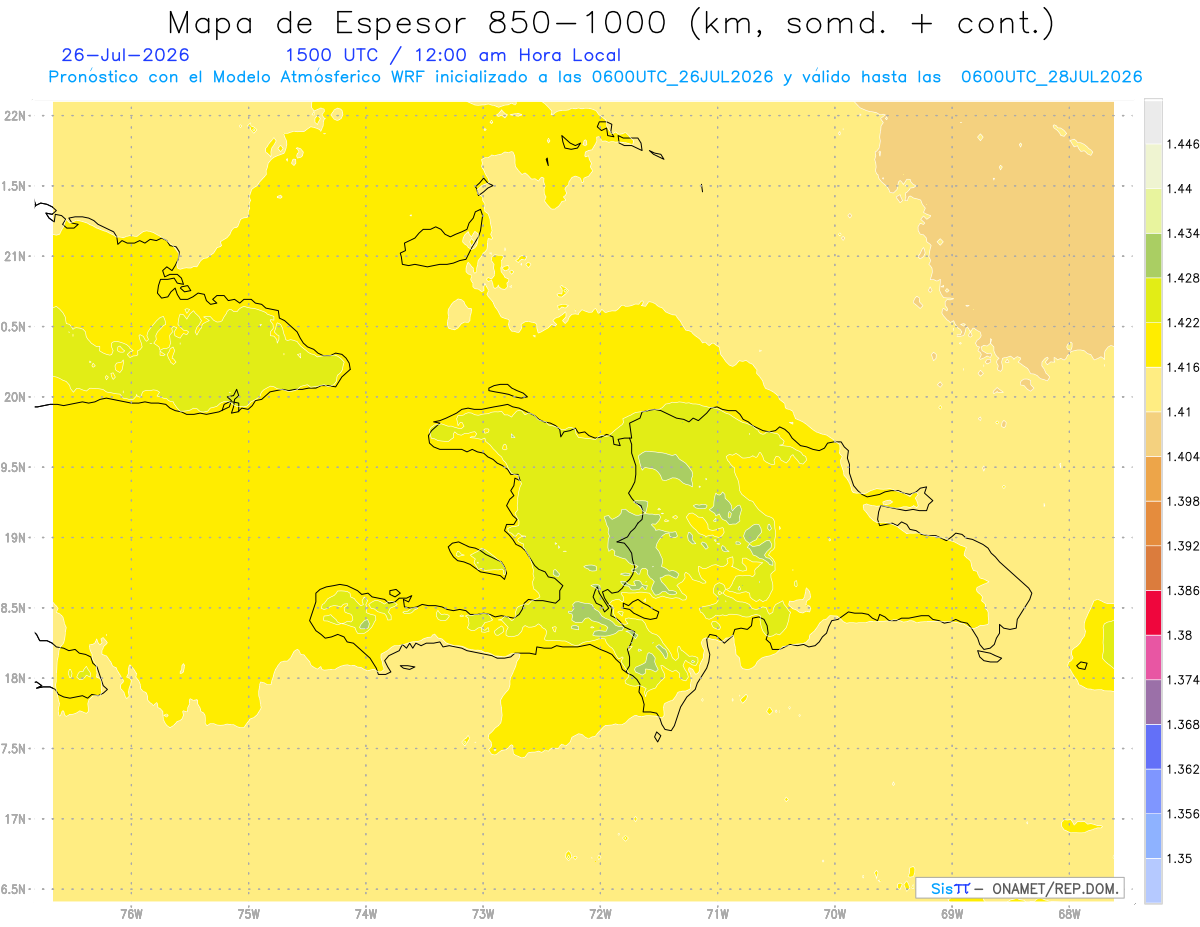Click the colorbar value 1.422
The width and height of the screenshot is (1200, 927).
[x=1184, y=322]
